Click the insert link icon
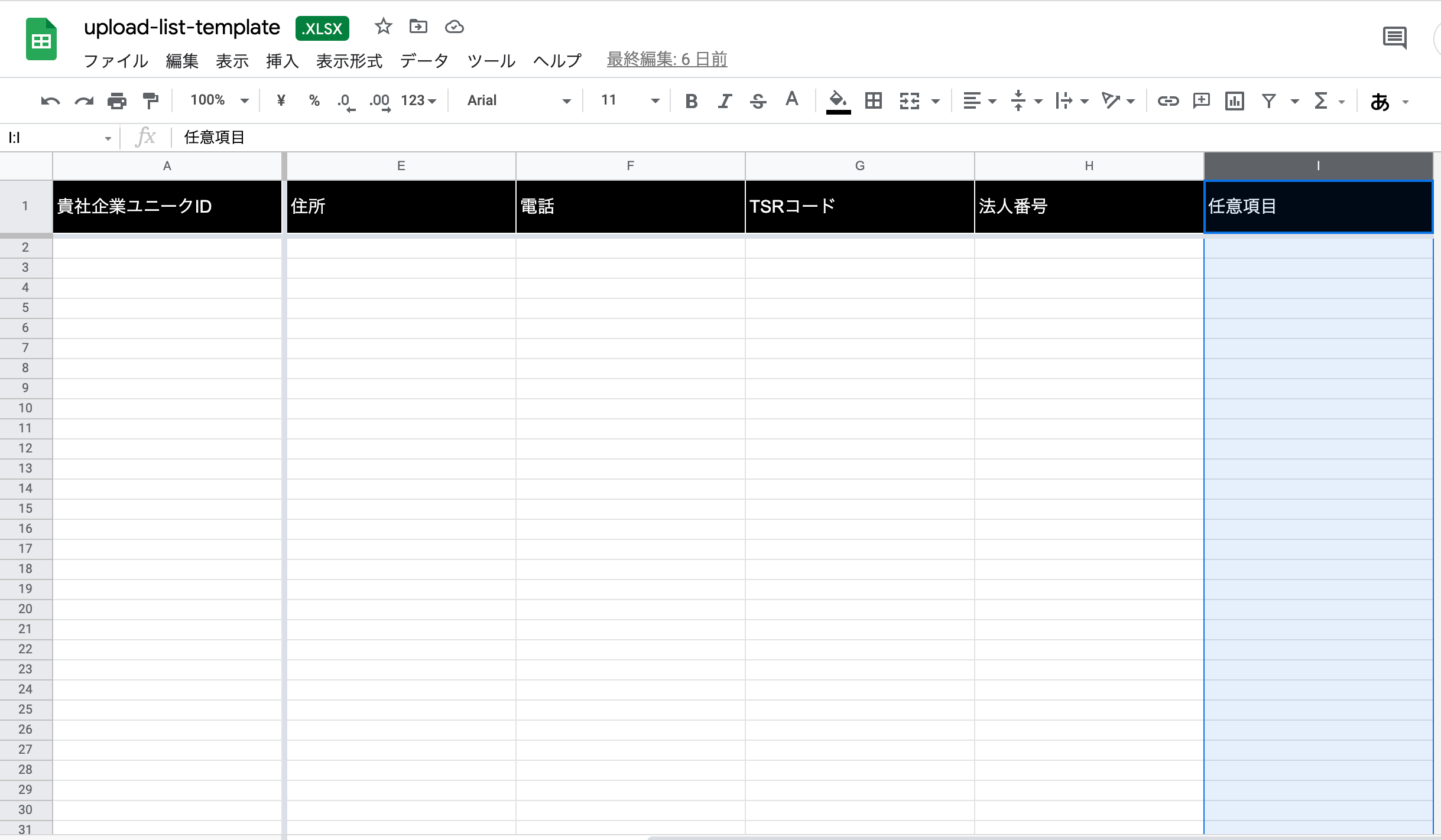The width and height of the screenshot is (1441, 840). [1168, 101]
